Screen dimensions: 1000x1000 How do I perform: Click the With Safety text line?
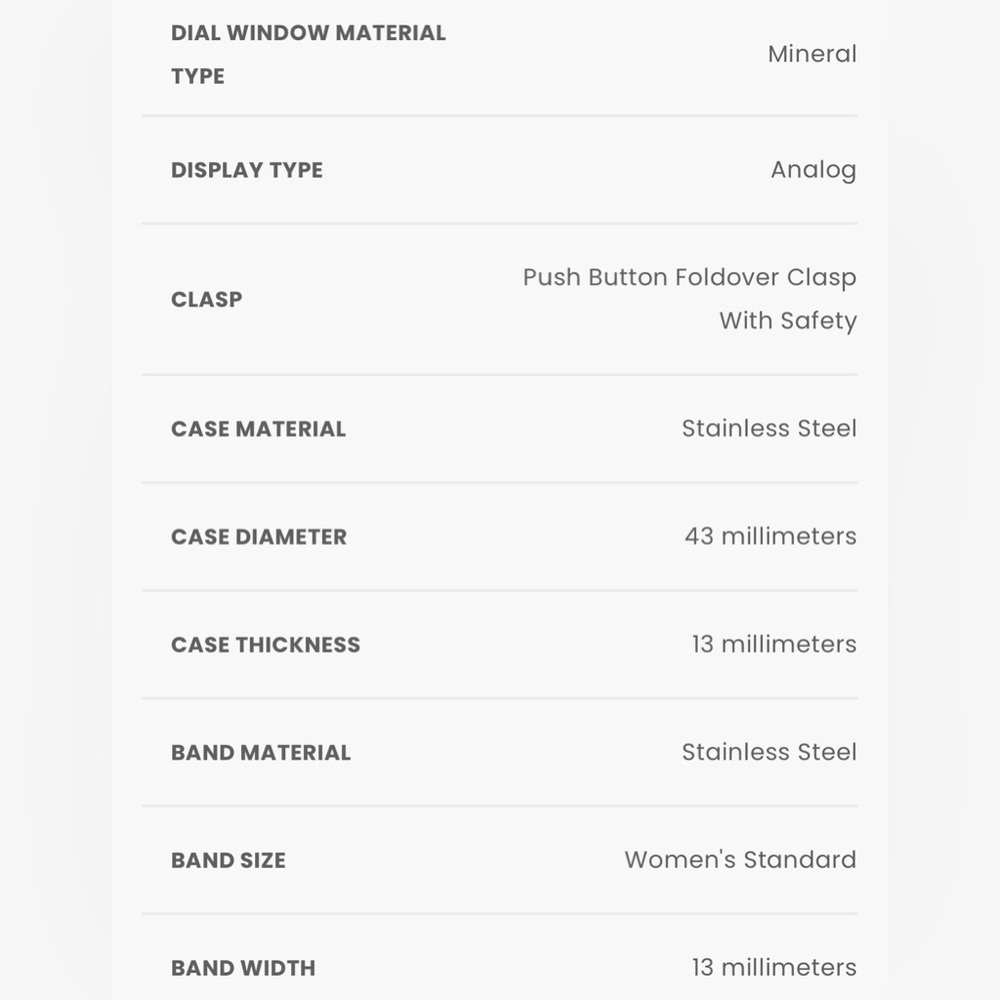[x=788, y=321]
